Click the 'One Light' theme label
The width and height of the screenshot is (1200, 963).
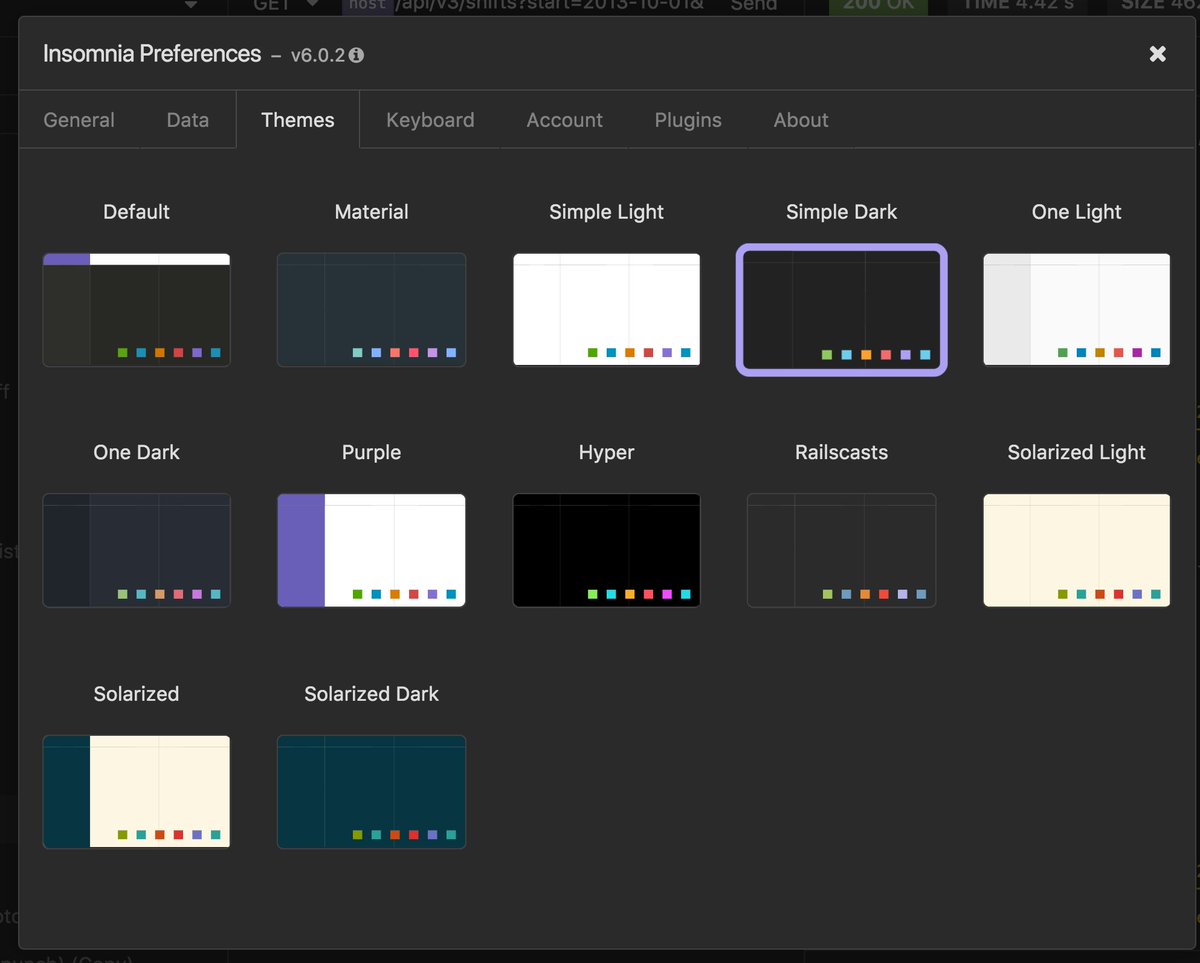point(1077,212)
